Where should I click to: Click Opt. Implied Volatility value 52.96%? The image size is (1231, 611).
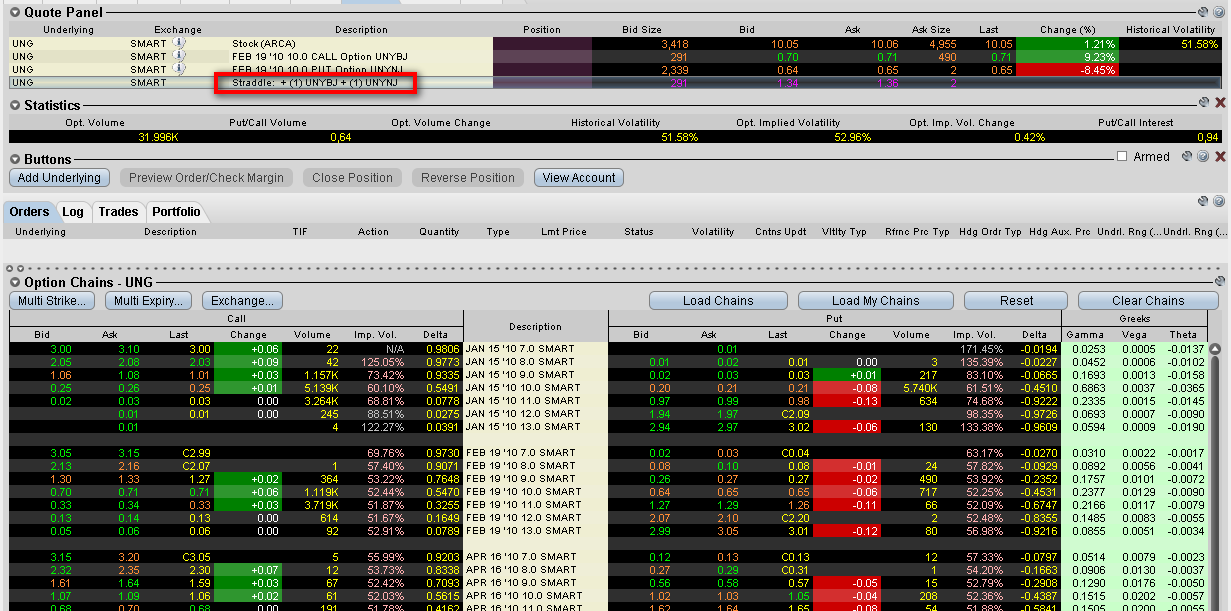point(852,137)
